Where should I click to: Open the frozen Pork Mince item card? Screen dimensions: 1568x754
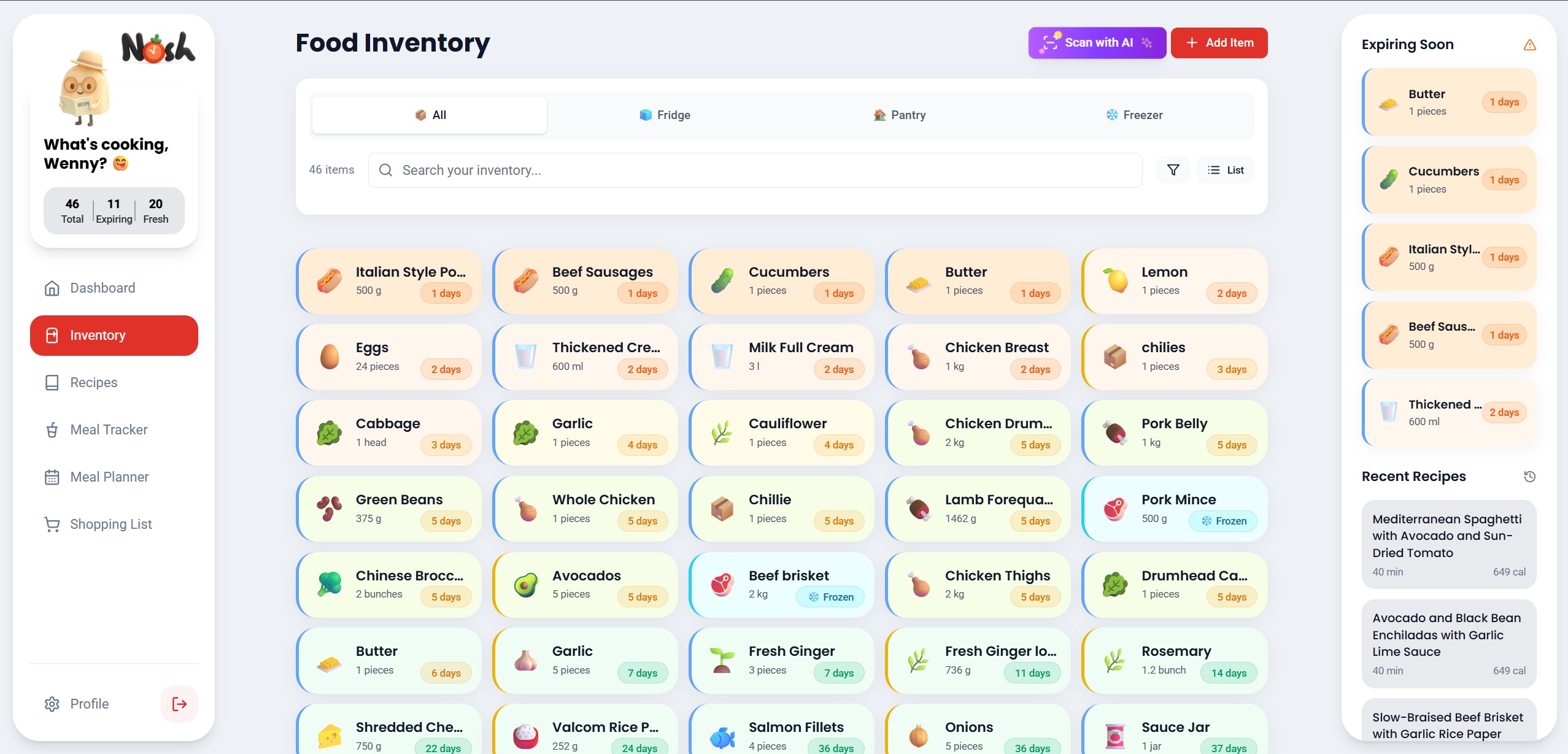pos(1174,509)
